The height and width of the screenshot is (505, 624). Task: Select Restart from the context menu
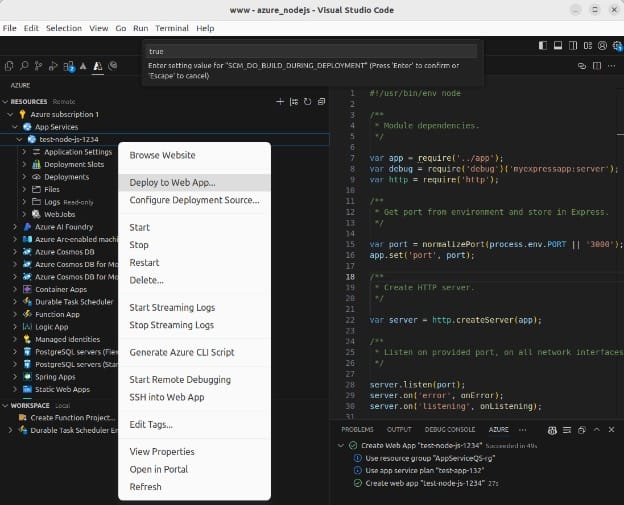(194, 263)
